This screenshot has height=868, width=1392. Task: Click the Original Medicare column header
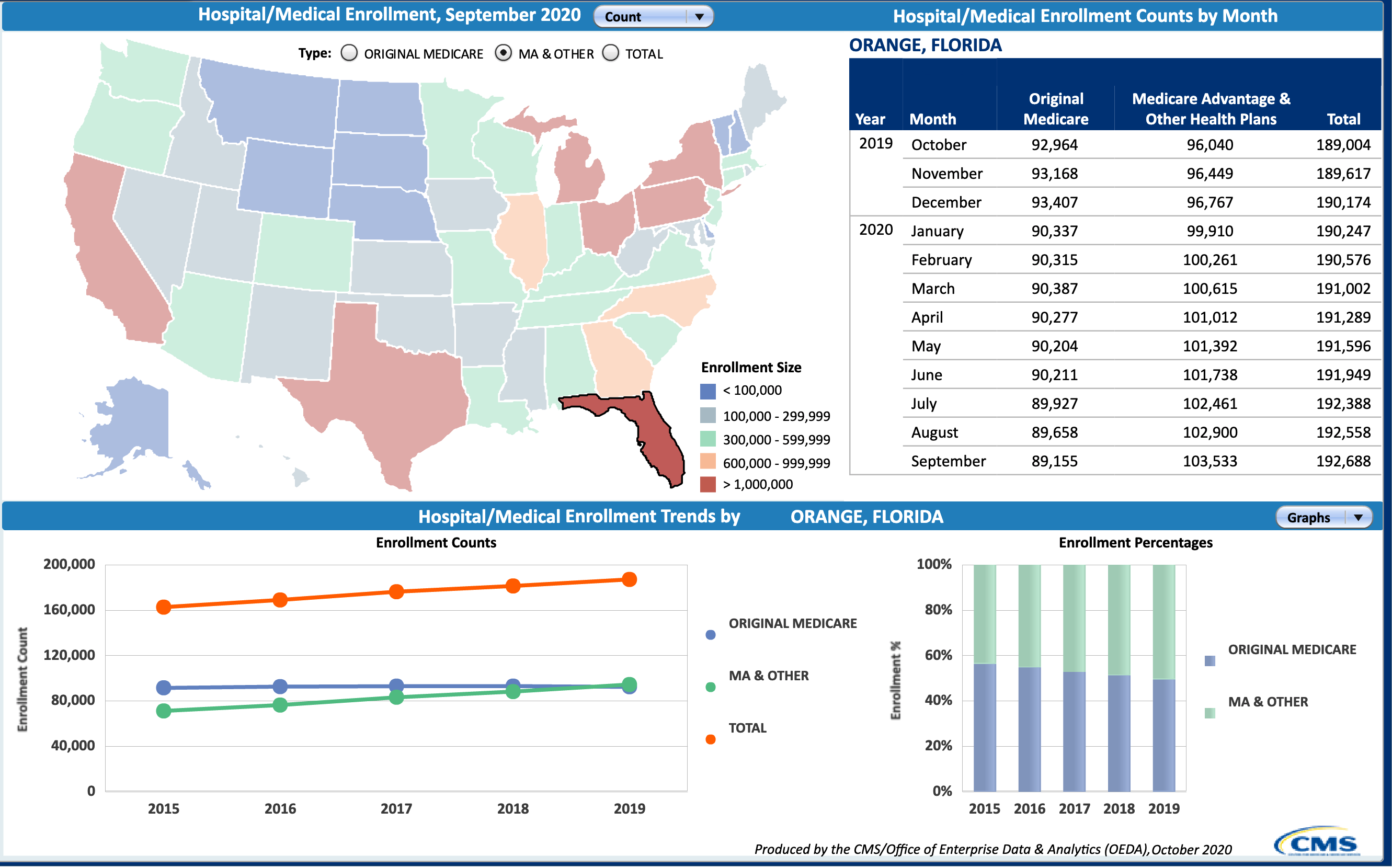tap(1056, 109)
